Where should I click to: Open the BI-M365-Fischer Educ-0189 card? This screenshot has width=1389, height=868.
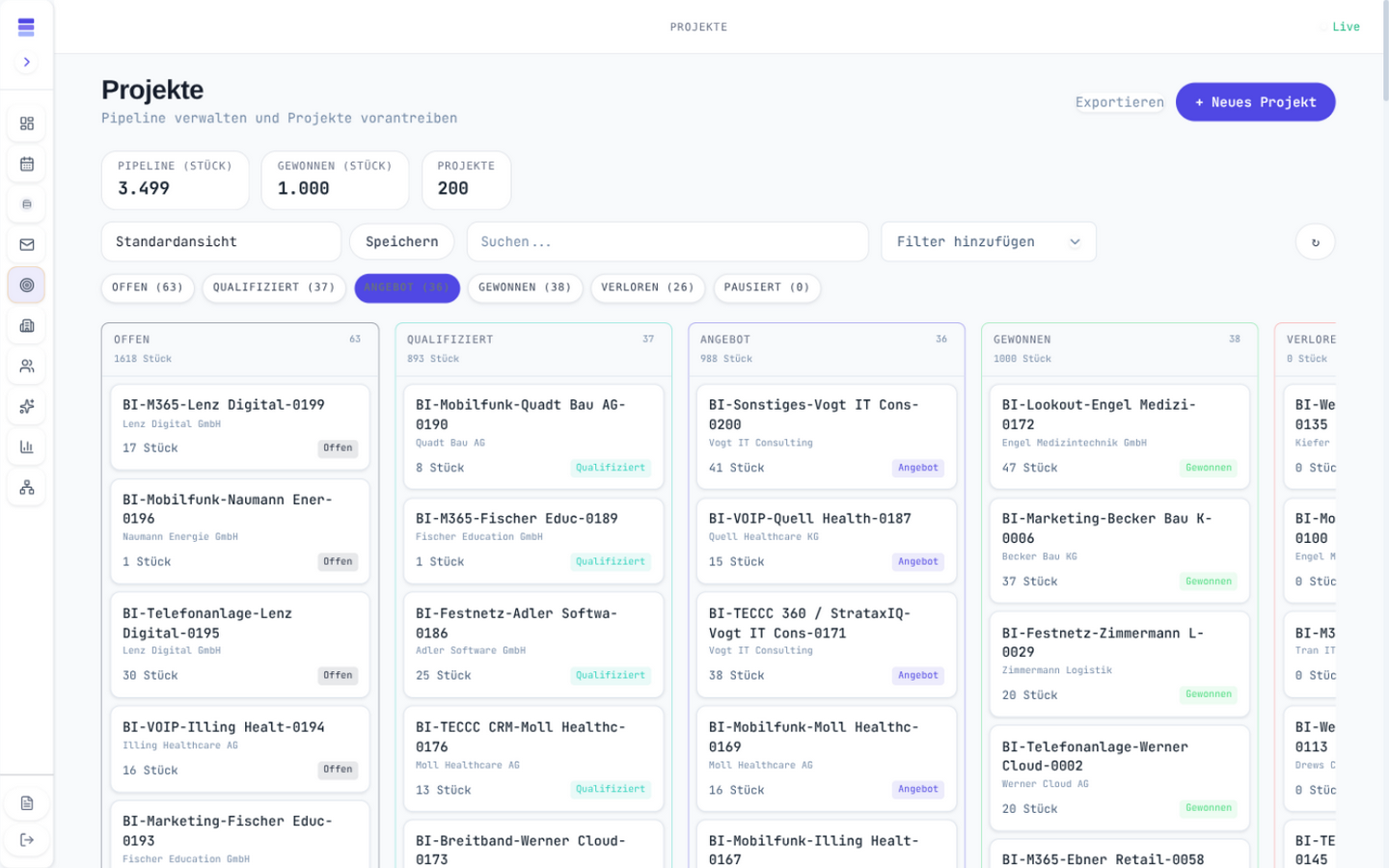[533, 541]
